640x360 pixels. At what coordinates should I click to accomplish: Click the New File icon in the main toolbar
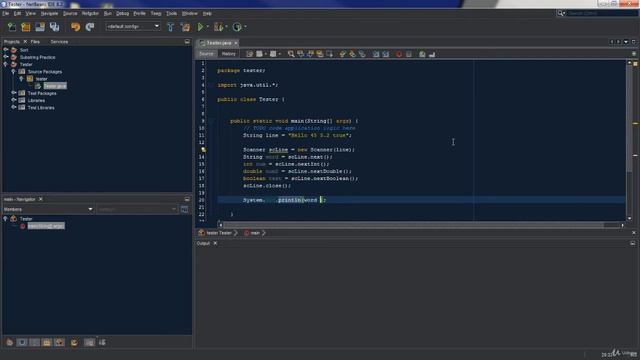pos(12,27)
